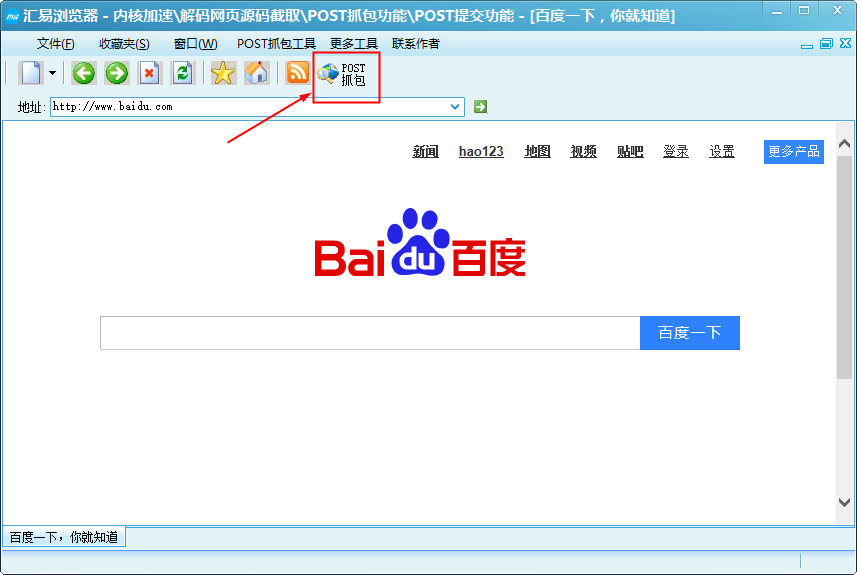The width and height of the screenshot is (857, 575).
Task: Click the scrollbar down arrow
Action: (844, 502)
